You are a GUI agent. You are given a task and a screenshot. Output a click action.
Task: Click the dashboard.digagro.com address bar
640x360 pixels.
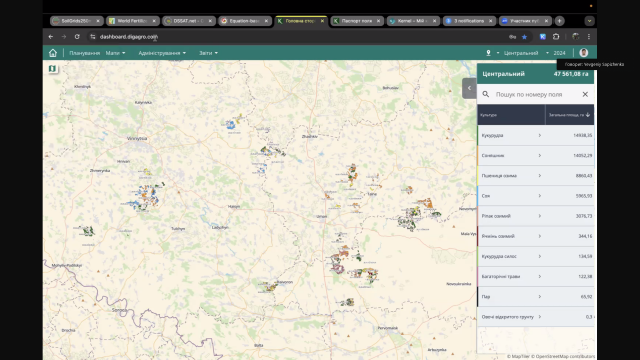[129, 37]
